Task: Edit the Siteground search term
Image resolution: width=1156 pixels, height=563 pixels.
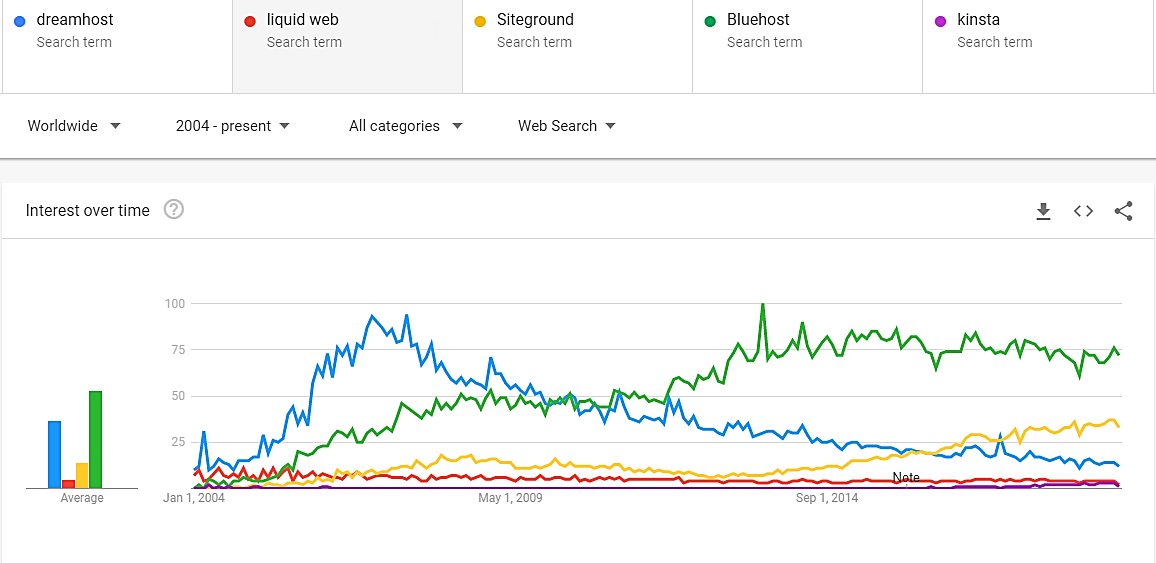Action: click(577, 45)
